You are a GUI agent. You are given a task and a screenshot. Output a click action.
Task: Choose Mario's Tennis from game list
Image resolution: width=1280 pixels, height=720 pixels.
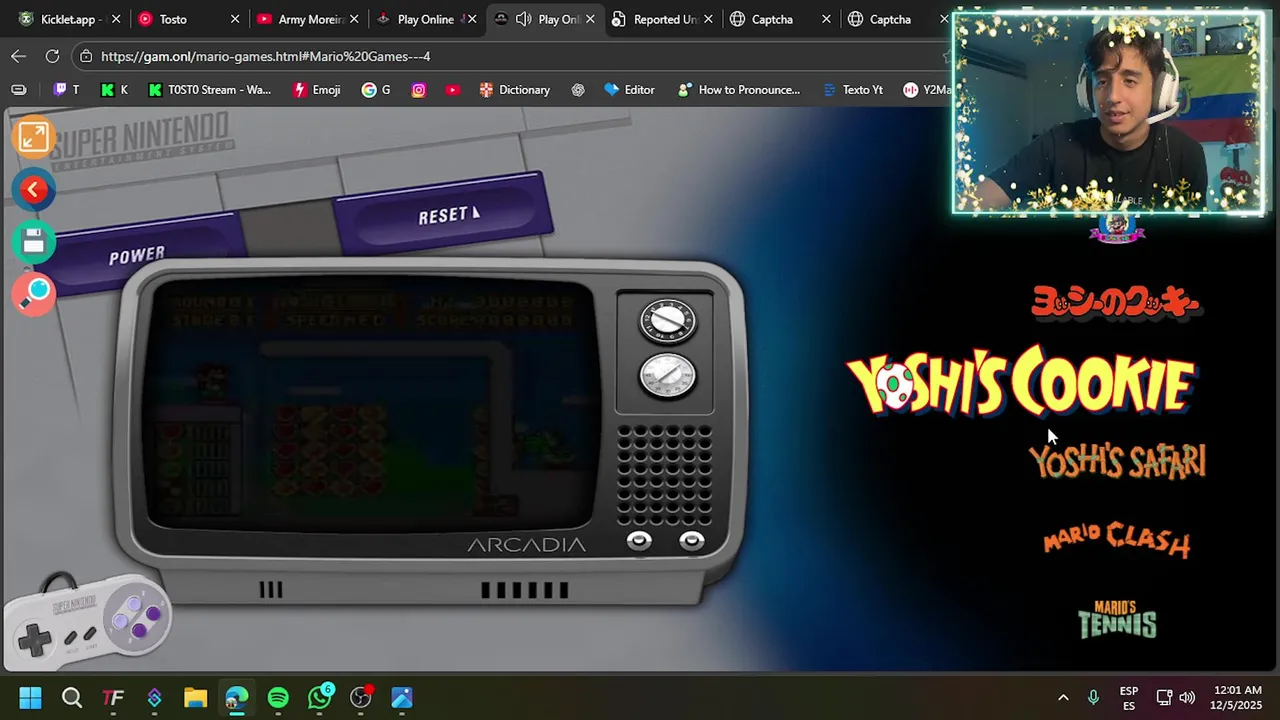point(1117,619)
